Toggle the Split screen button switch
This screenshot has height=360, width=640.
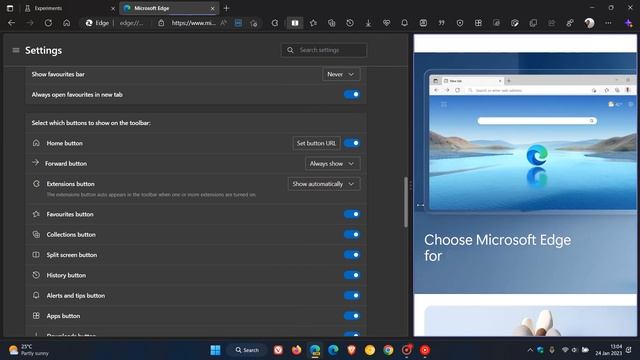tap(351, 255)
